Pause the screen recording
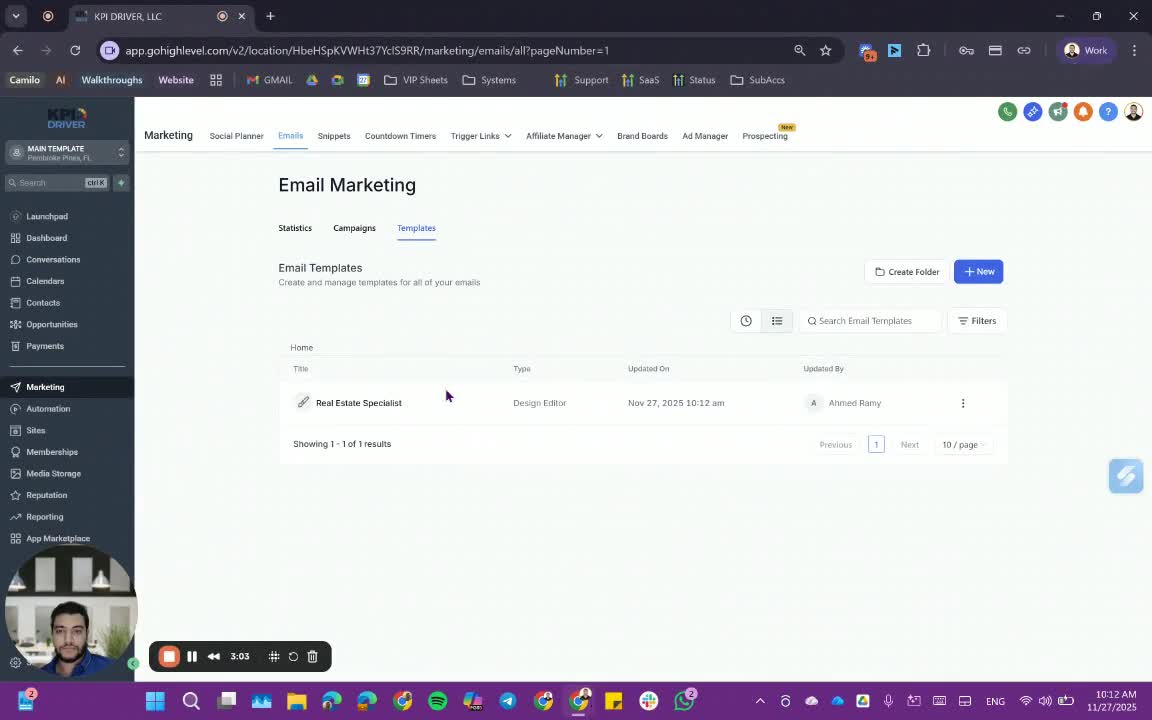The image size is (1152, 720). 192,656
